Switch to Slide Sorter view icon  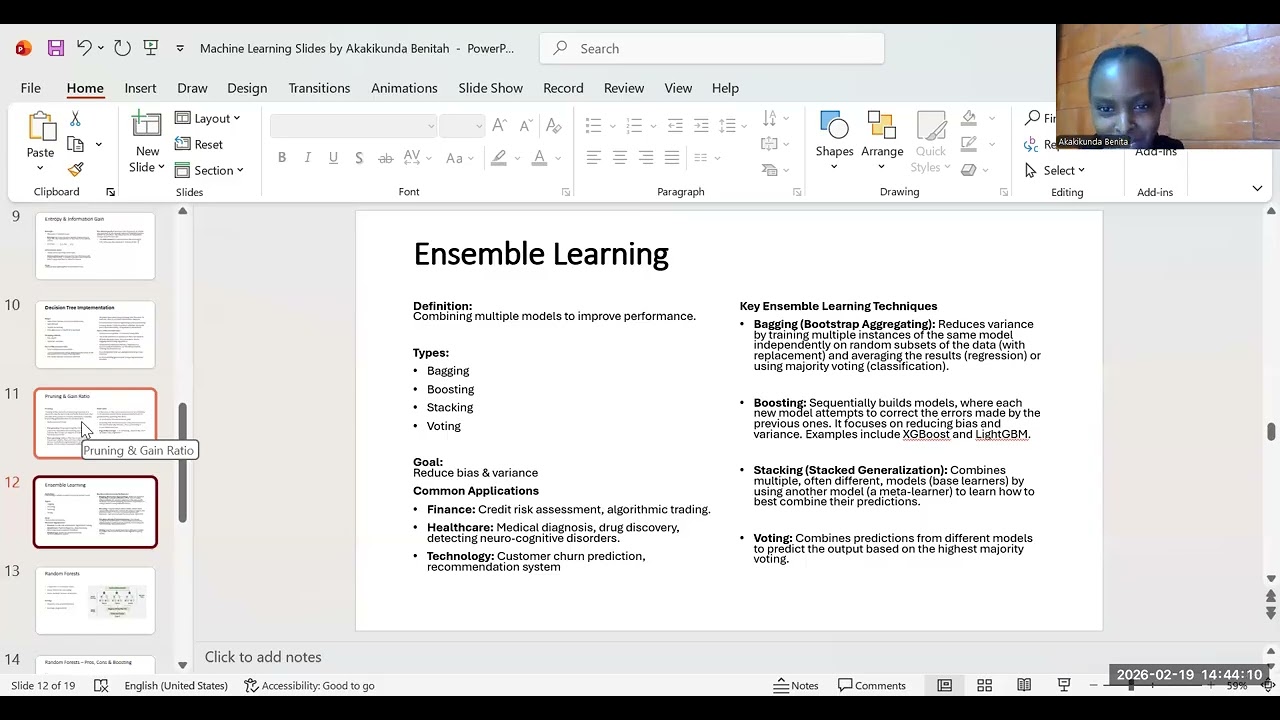pyautogui.click(x=984, y=685)
